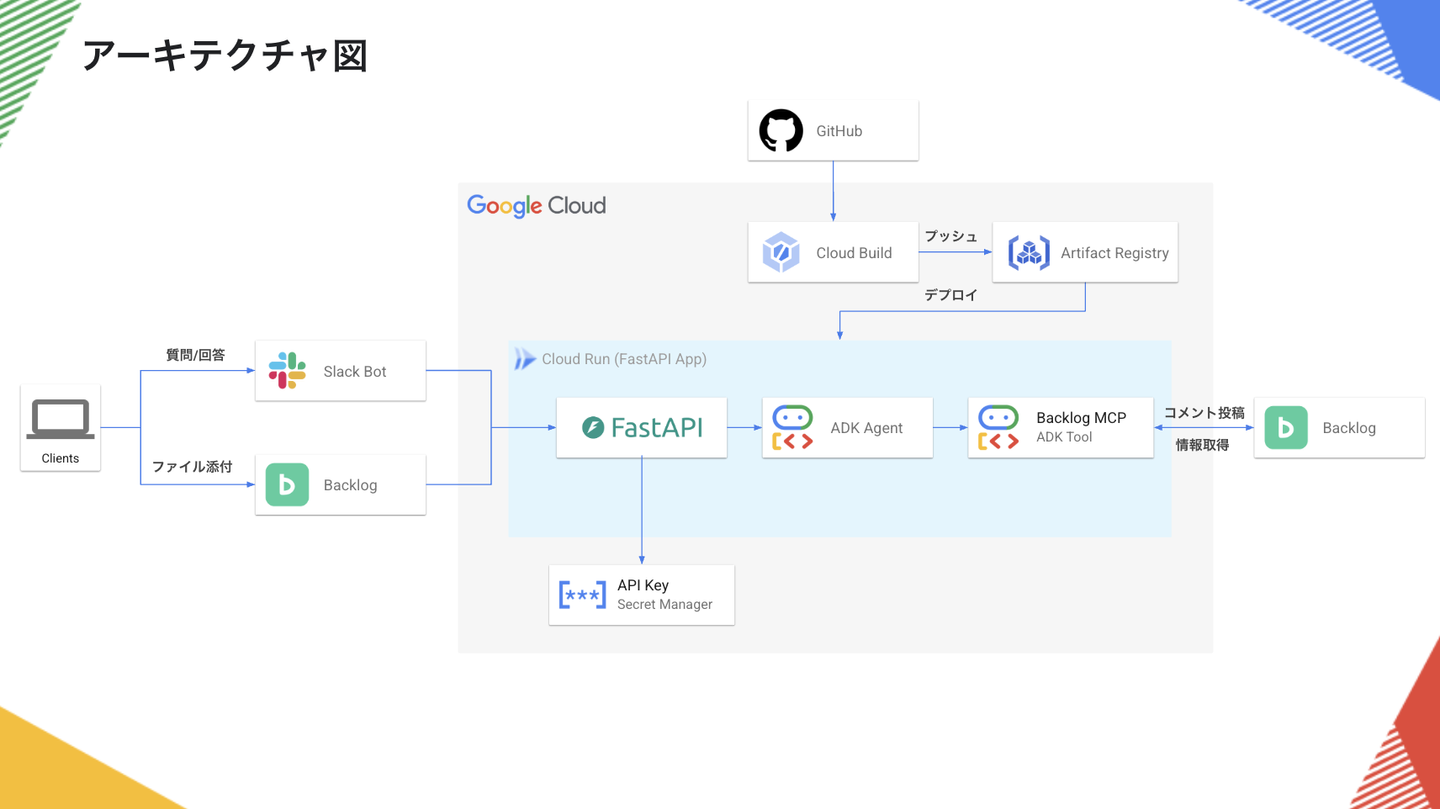Click the ファイル添付 arrow label

[x=192, y=467]
